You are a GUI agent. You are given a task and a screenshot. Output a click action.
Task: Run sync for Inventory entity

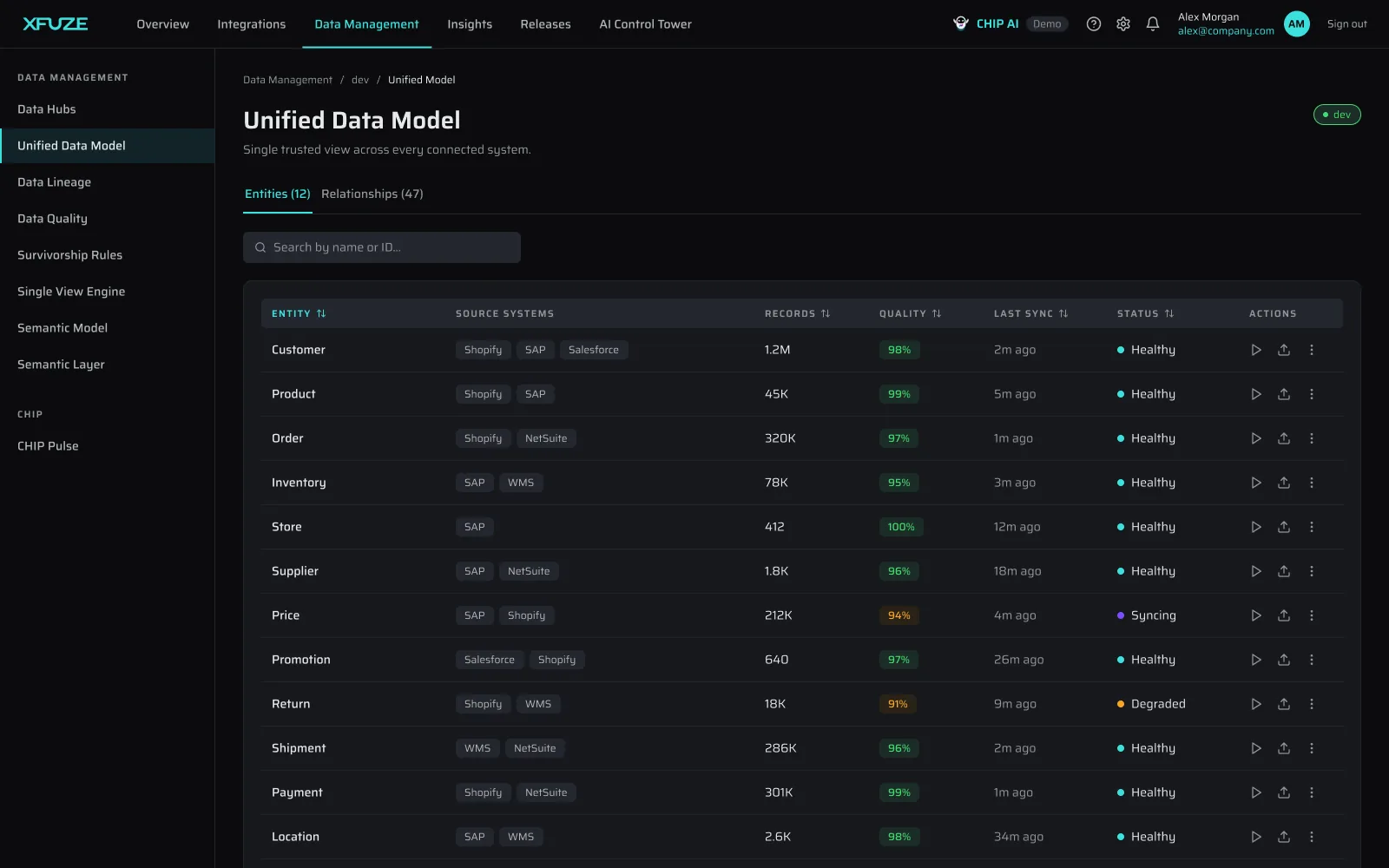1256,483
